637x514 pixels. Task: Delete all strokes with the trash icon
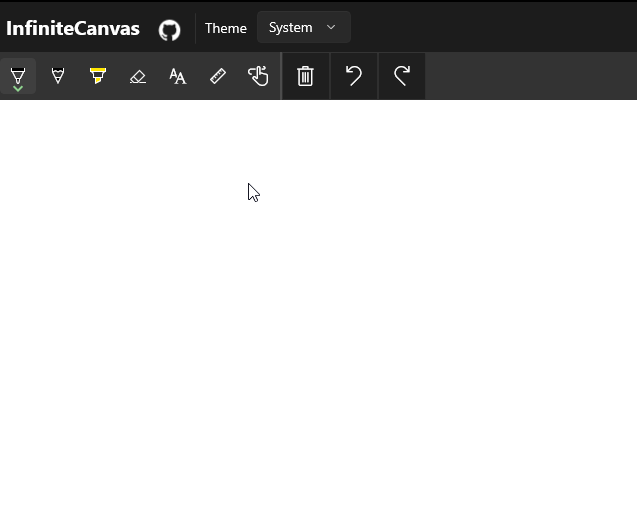click(306, 76)
